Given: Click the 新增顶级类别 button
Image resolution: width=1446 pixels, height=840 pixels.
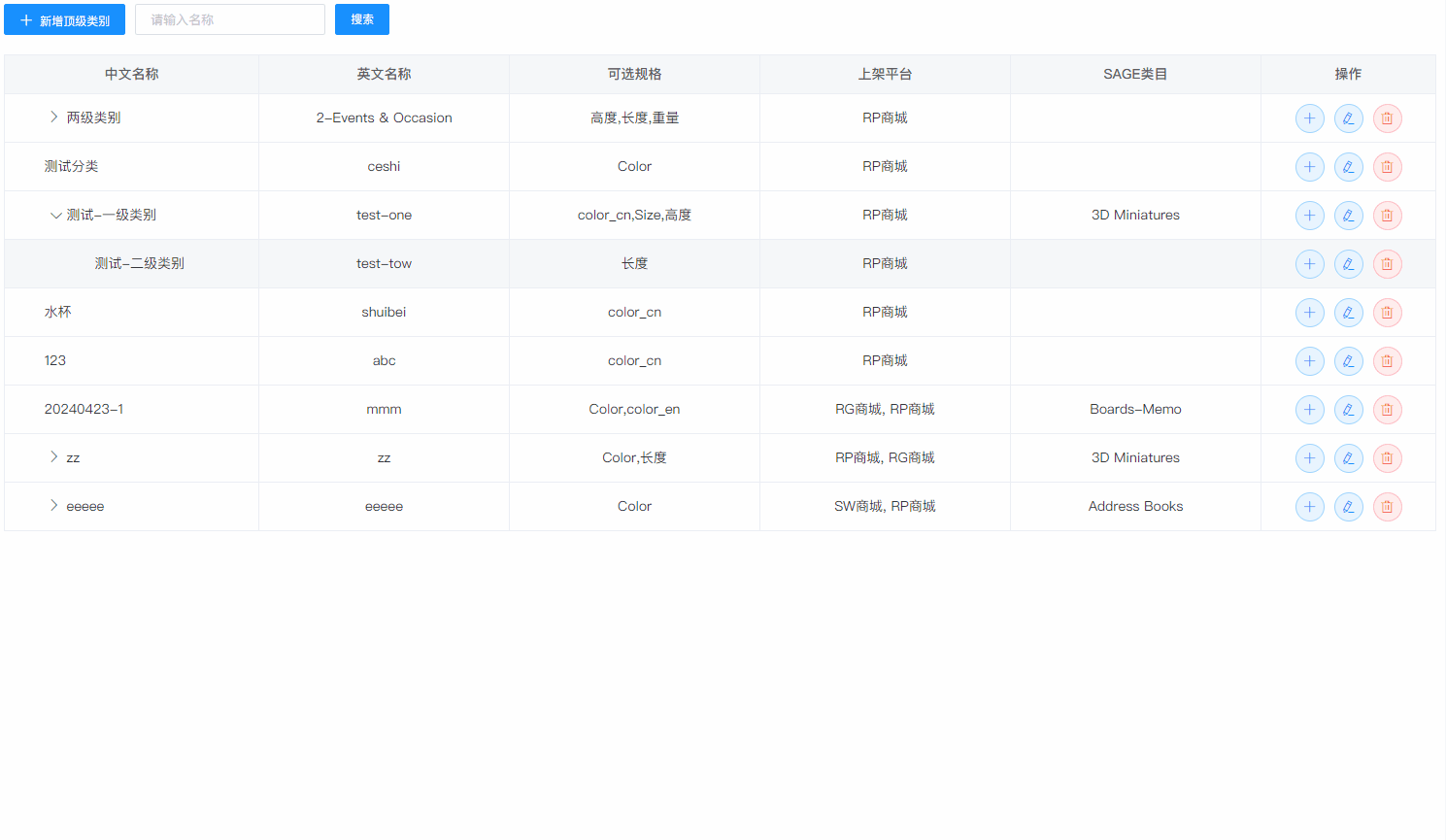Looking at the screenshot, I should tap(64, 18).
